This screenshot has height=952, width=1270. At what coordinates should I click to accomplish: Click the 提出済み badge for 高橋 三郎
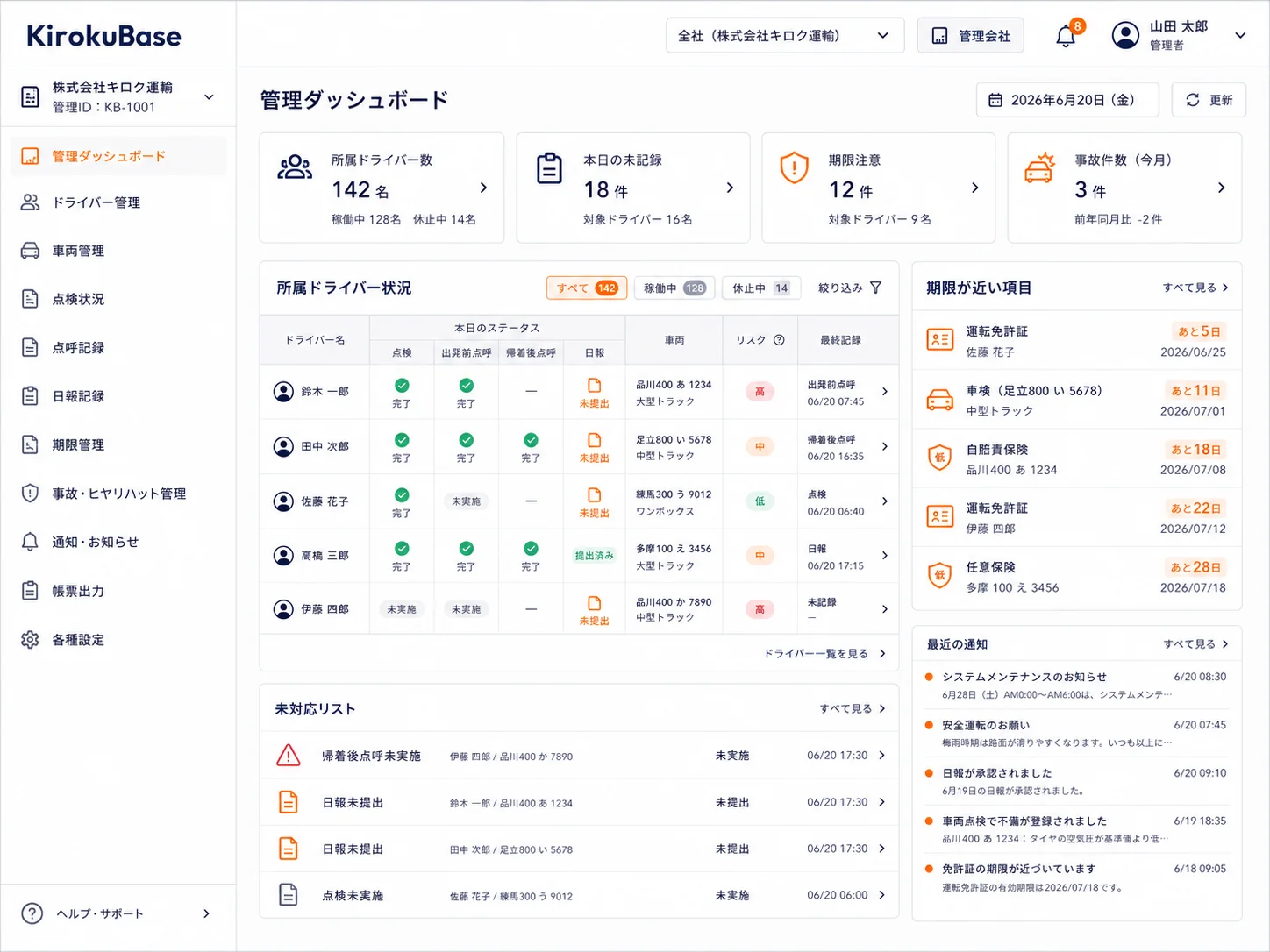(594, 556)
